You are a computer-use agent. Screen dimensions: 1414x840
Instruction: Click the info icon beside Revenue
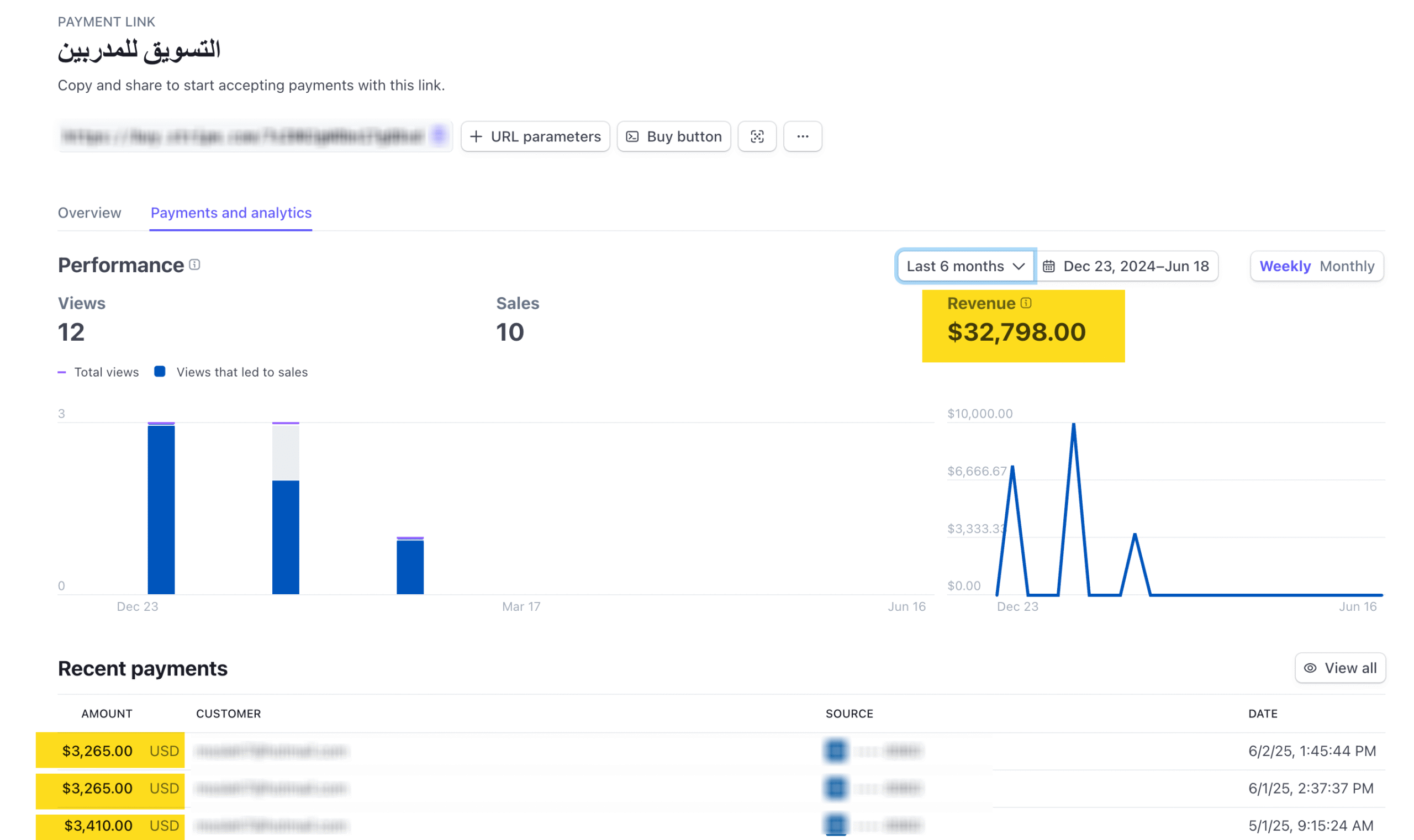[x=1026, y=303]
